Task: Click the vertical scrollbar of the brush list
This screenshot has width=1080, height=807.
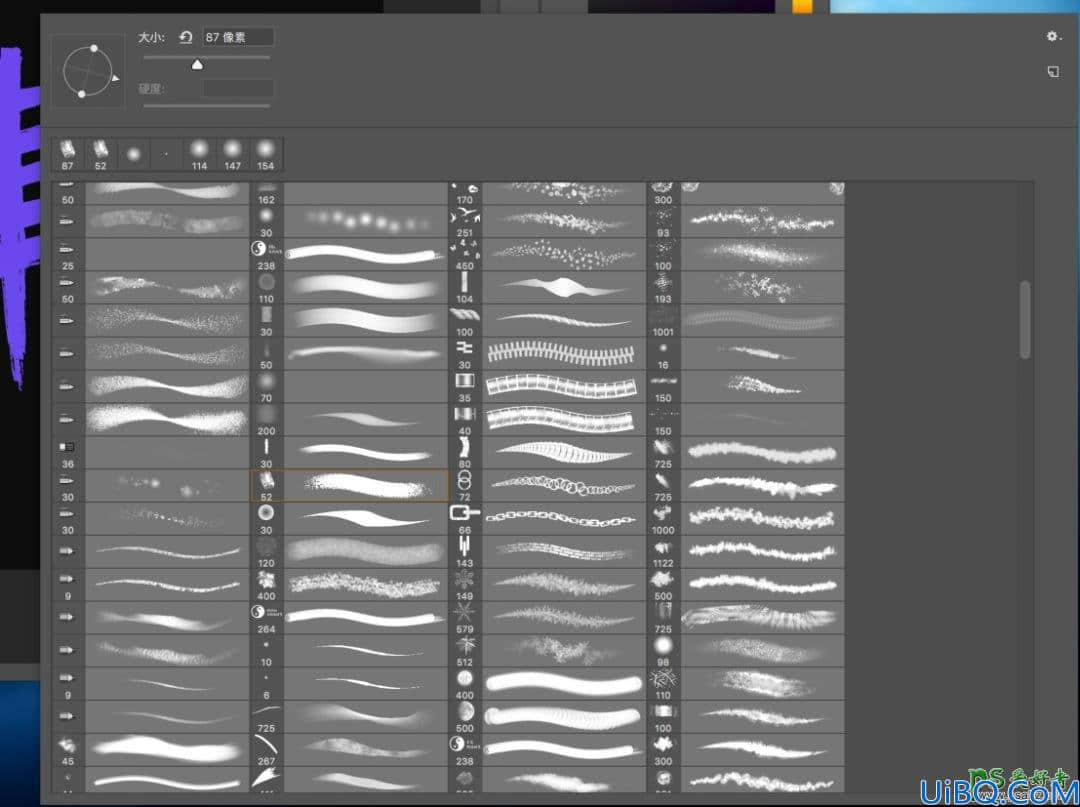Action: tap(1025, 319)
